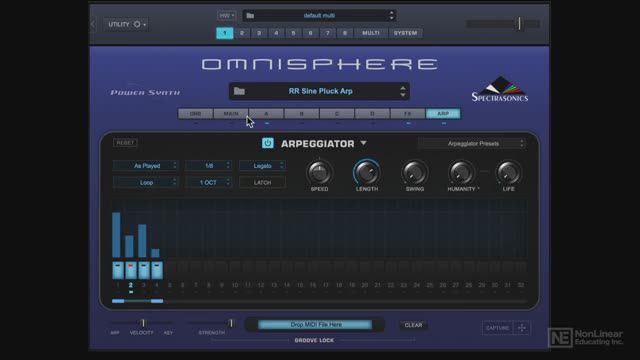Select part 1 button
Image resolution: width=640 pixels, height=360 pixels.
coord(224,33)
